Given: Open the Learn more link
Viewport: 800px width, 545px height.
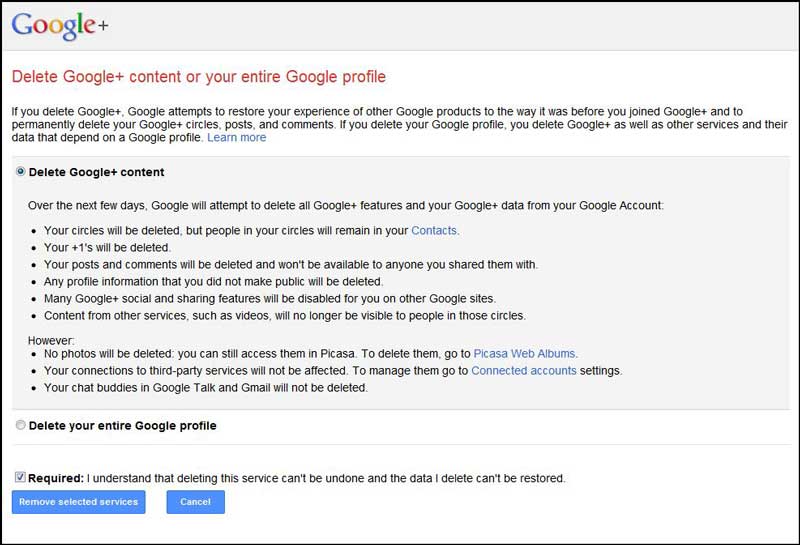Looking at the screenshot, I should point(236,137).
